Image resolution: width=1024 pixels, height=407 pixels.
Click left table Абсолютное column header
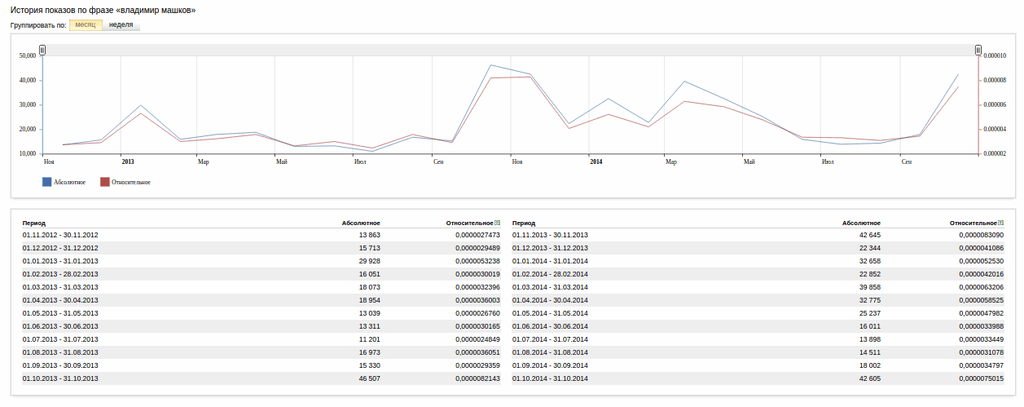coord(361,223)
